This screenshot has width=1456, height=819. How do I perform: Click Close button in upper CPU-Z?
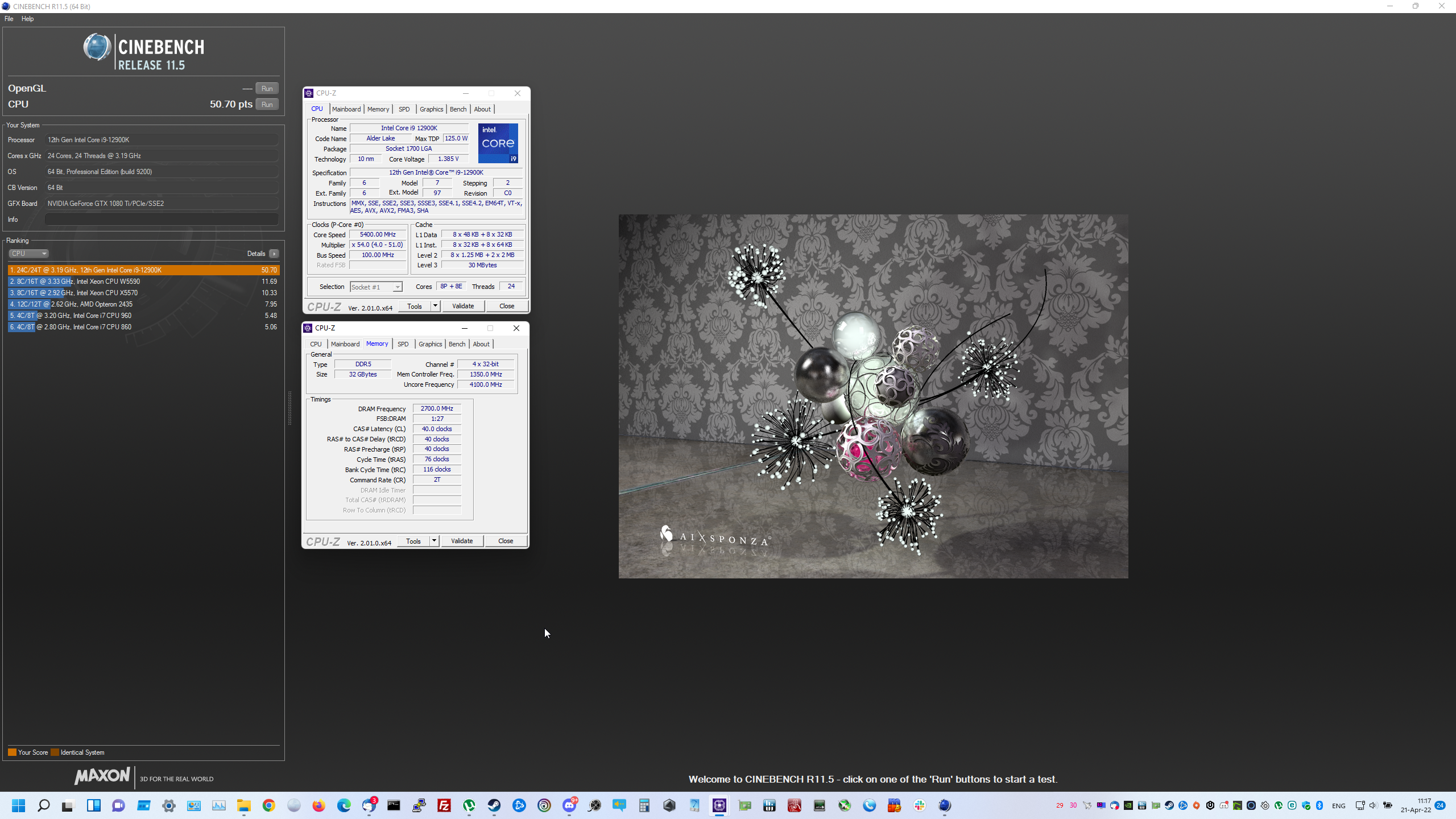(x=507, y=307)
